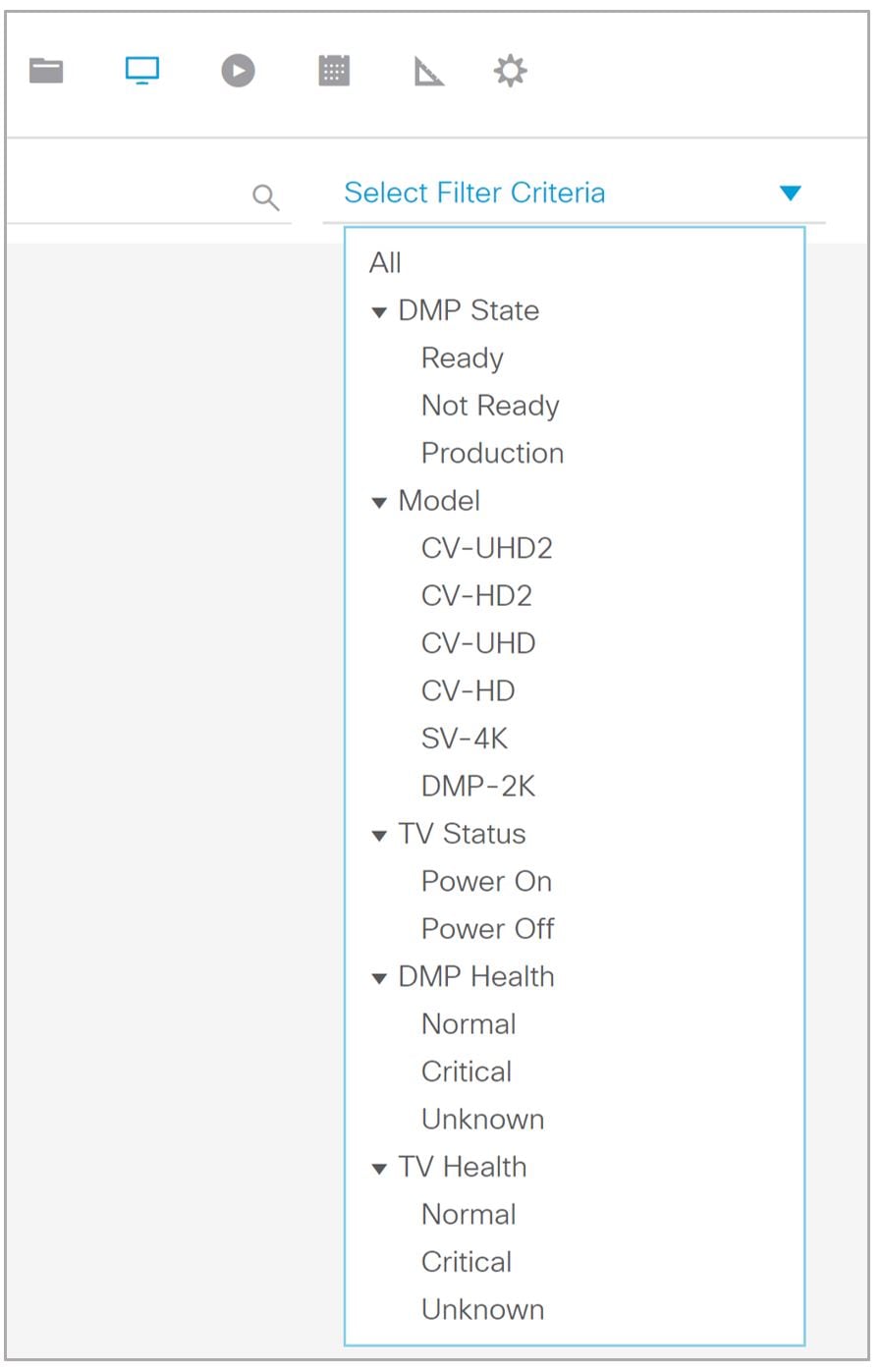Viewport: 883px width, 1372px height.
Task: Select the All filter option
Action: [387, 262]
